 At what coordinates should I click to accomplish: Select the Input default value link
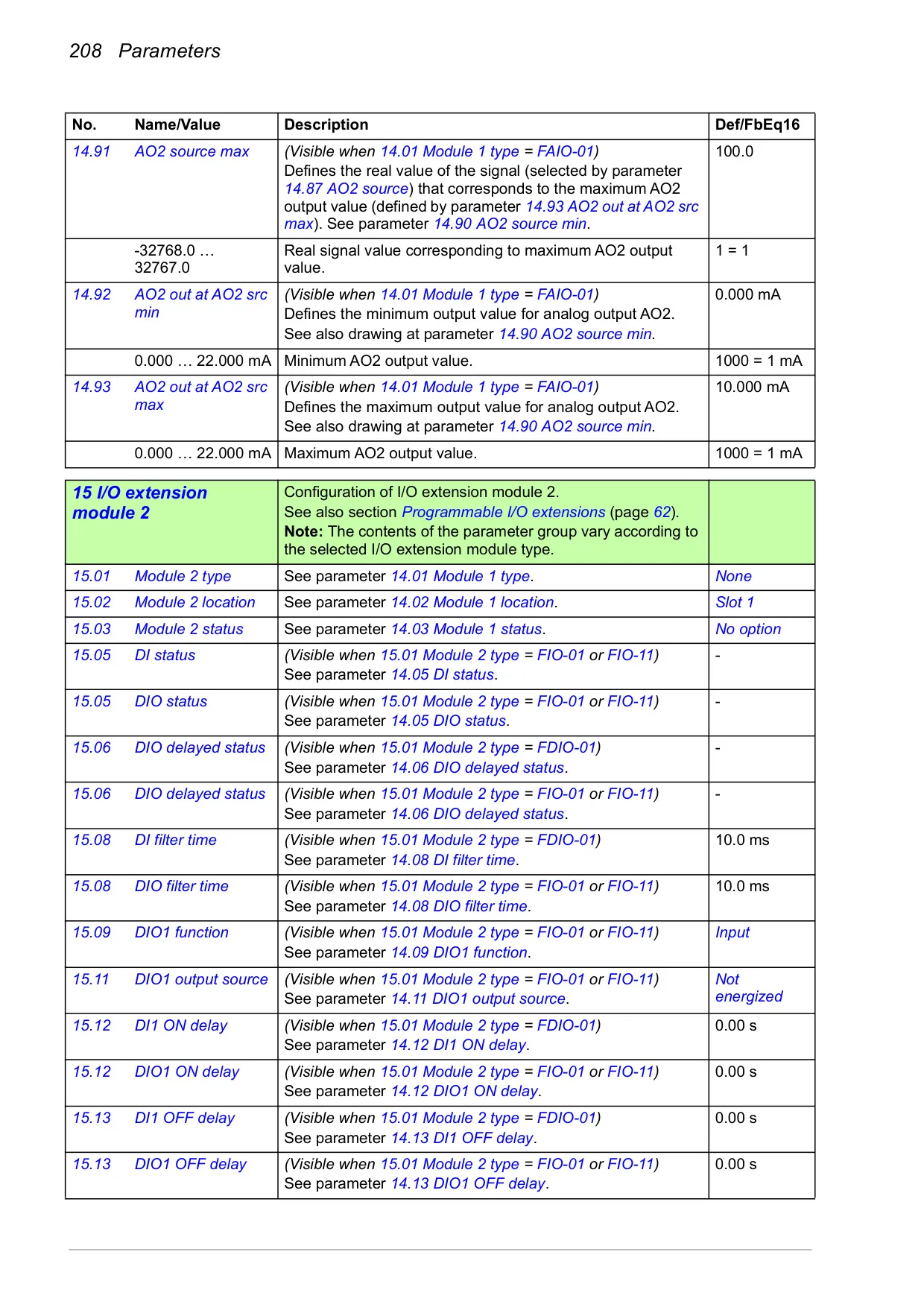pos(732,932)
